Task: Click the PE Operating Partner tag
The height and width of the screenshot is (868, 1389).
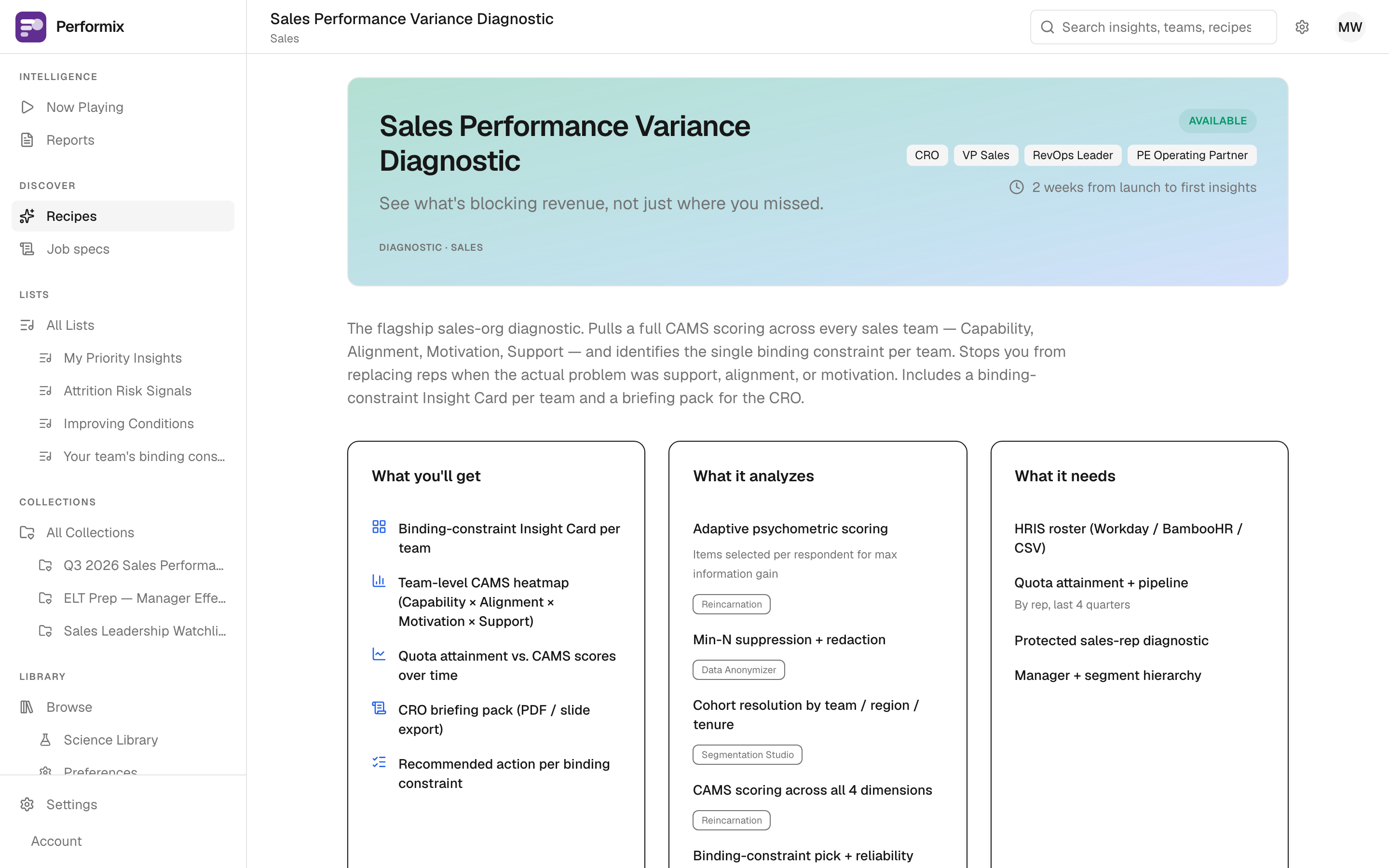Action: (1192, 155)
